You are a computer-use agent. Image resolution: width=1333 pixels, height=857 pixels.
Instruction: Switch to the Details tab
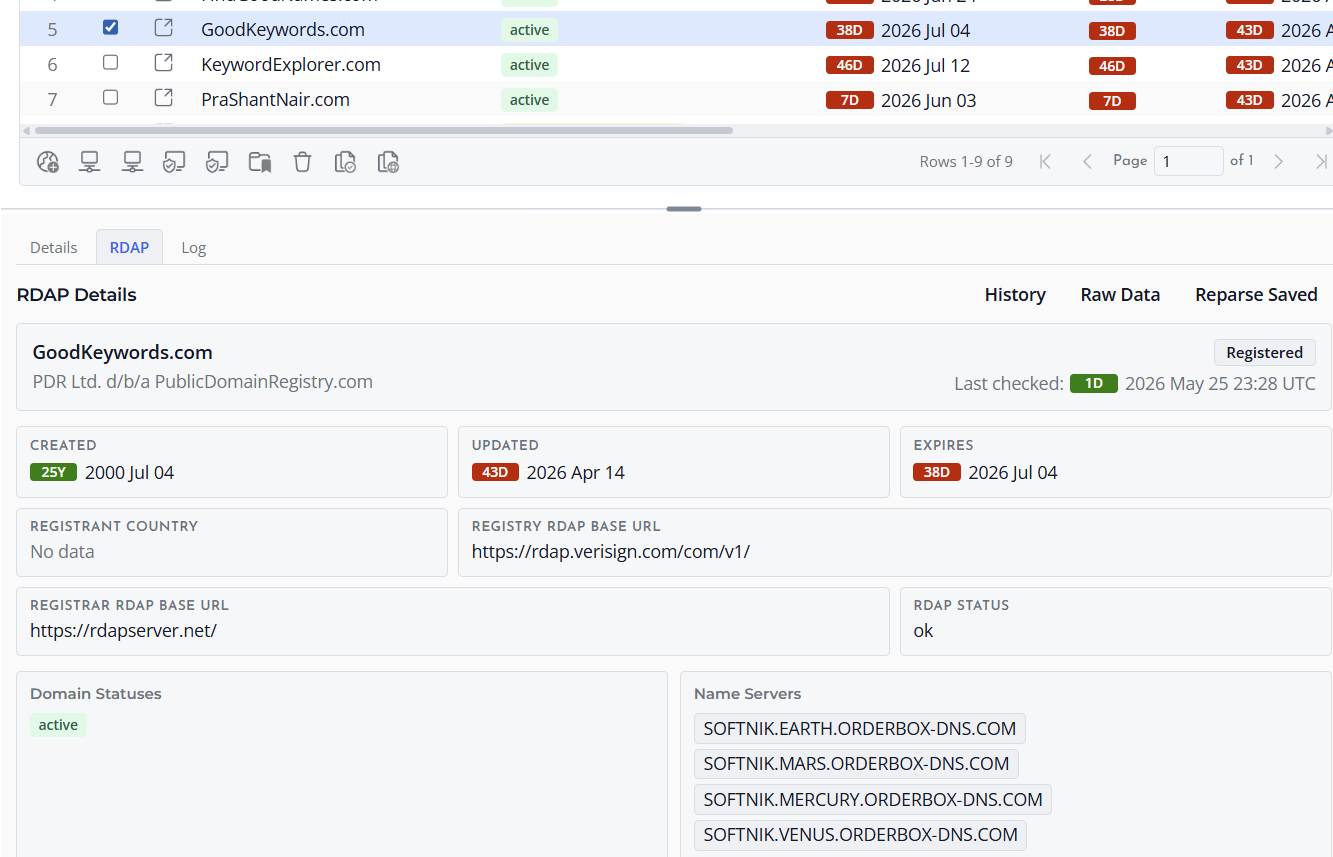(54, 247)
